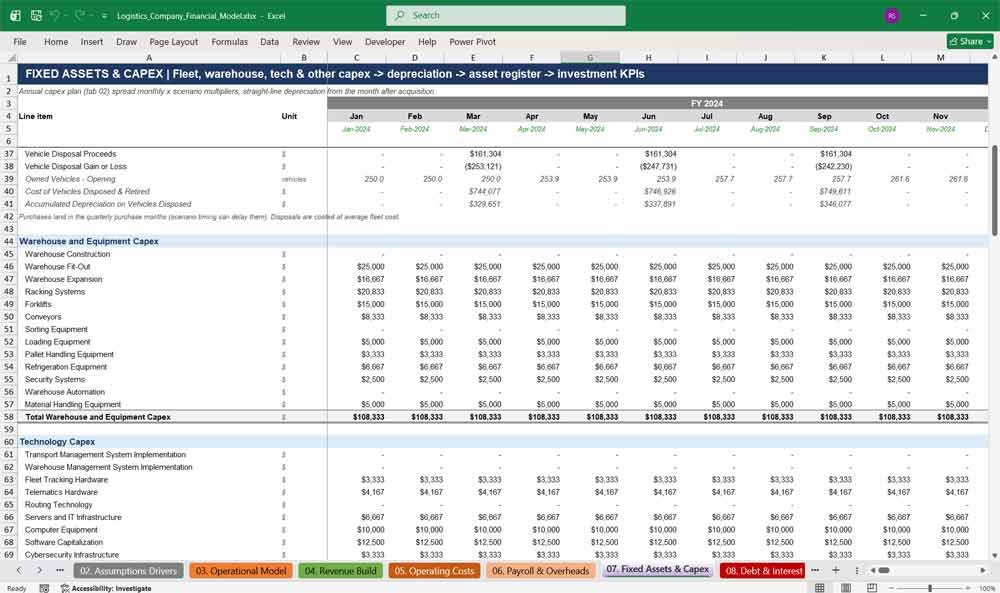Click the Ready status indicator
The height and width of the screenshot is (593, 1000).
tap(17, 588)
